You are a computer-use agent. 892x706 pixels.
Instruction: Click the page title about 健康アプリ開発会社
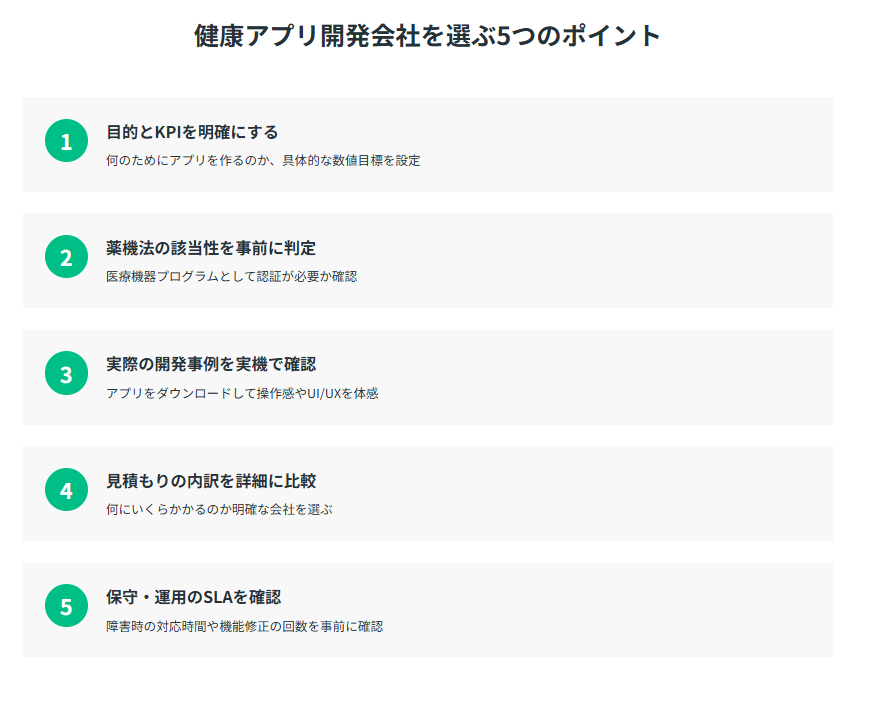427,36
